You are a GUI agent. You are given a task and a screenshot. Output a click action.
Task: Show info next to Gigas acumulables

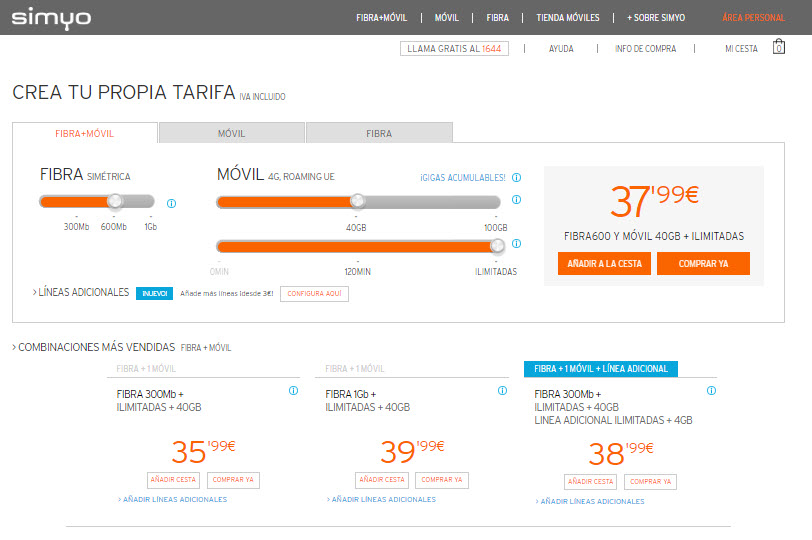tap(516, 178)
